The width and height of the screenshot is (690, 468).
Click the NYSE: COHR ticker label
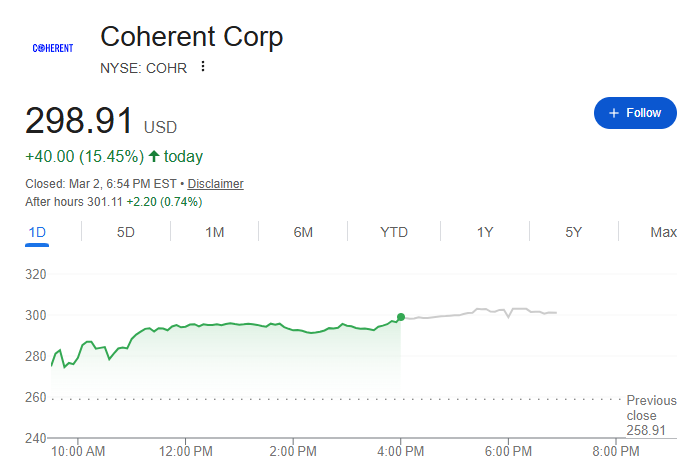coord(143,67)
